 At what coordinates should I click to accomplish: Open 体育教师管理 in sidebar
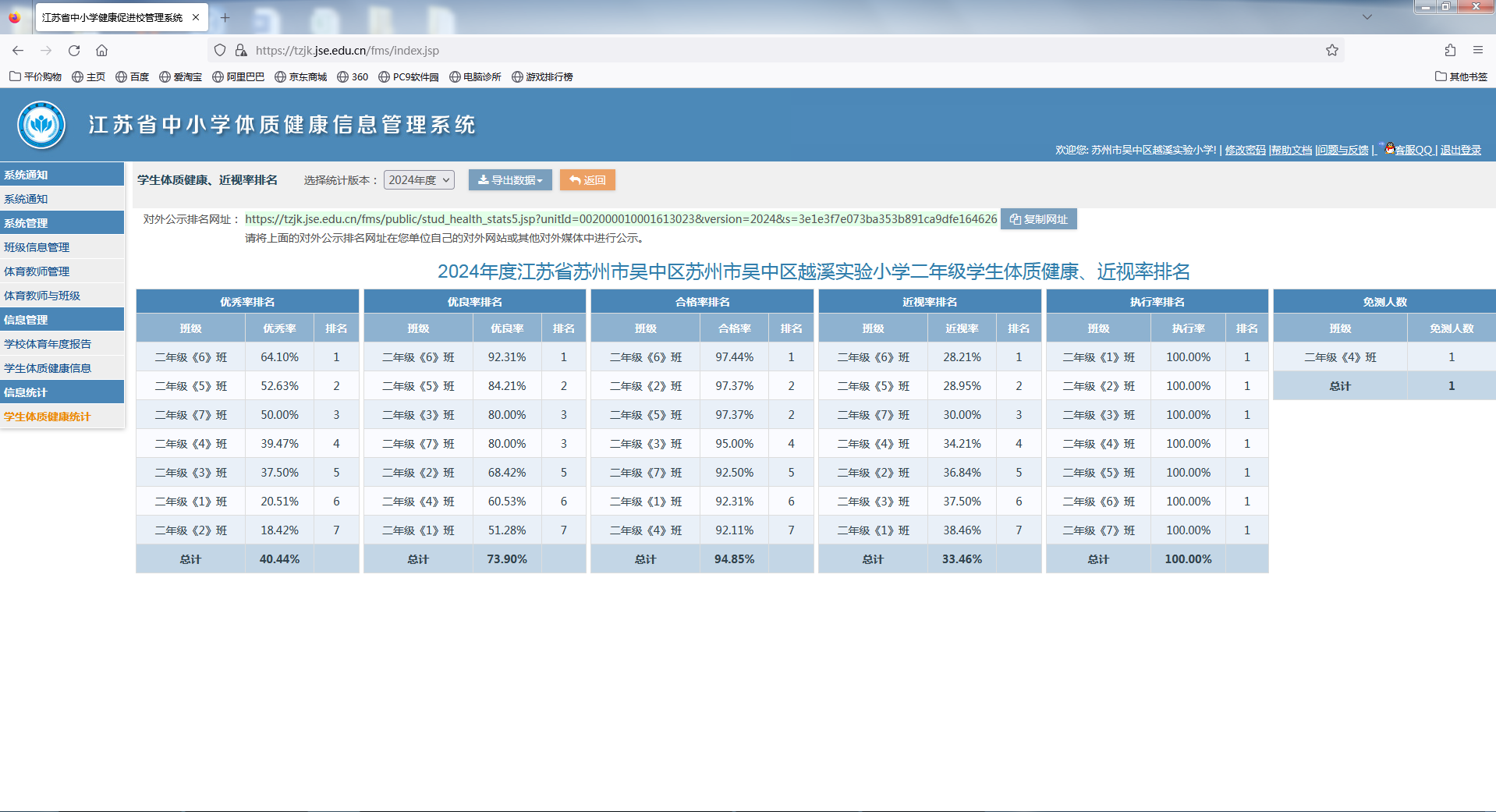click(62, 271)
